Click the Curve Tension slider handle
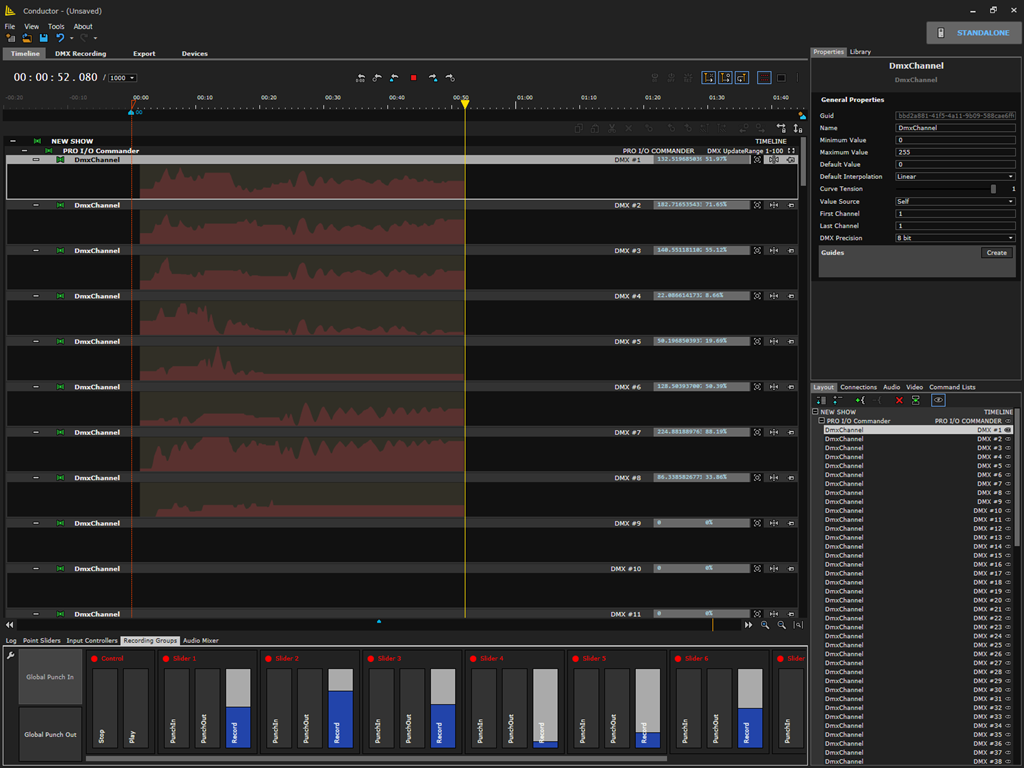 point(993,189)
